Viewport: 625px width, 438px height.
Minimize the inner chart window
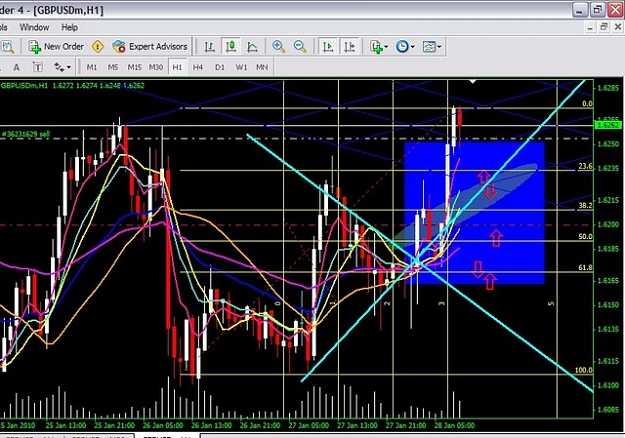pyautogui.click(x=590, y=27)
